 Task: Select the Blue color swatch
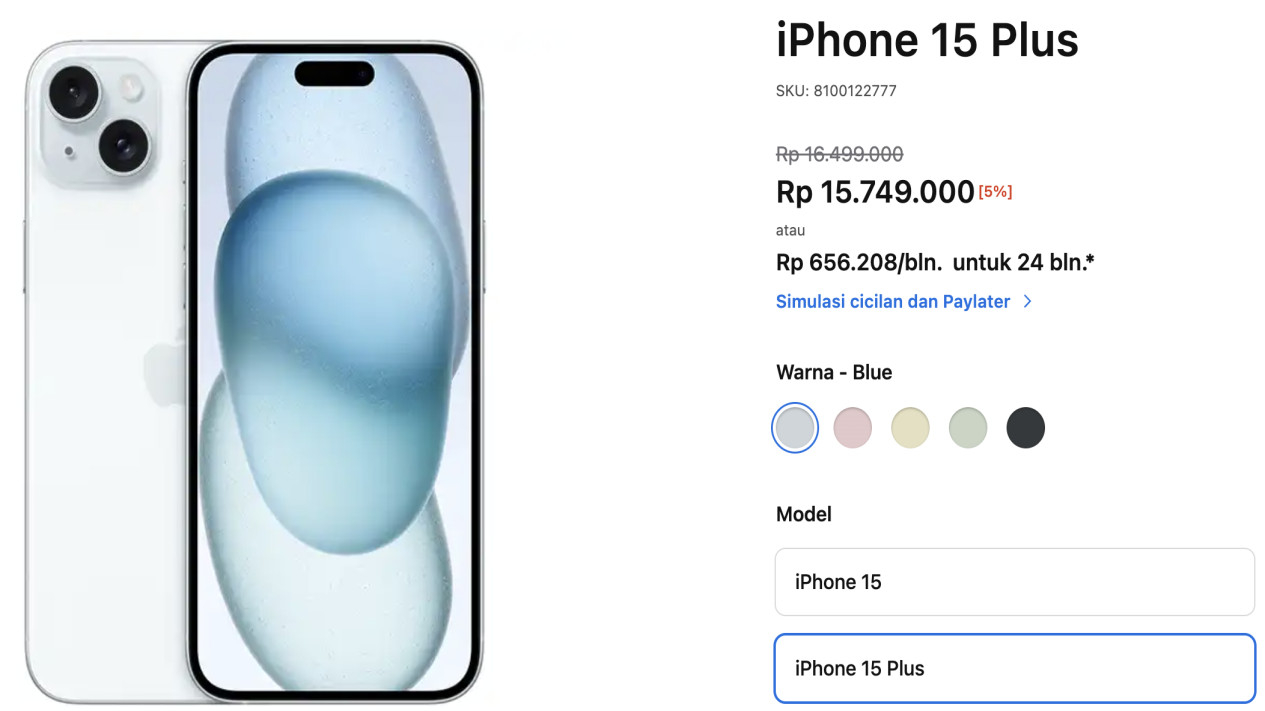tap(795, 428)
